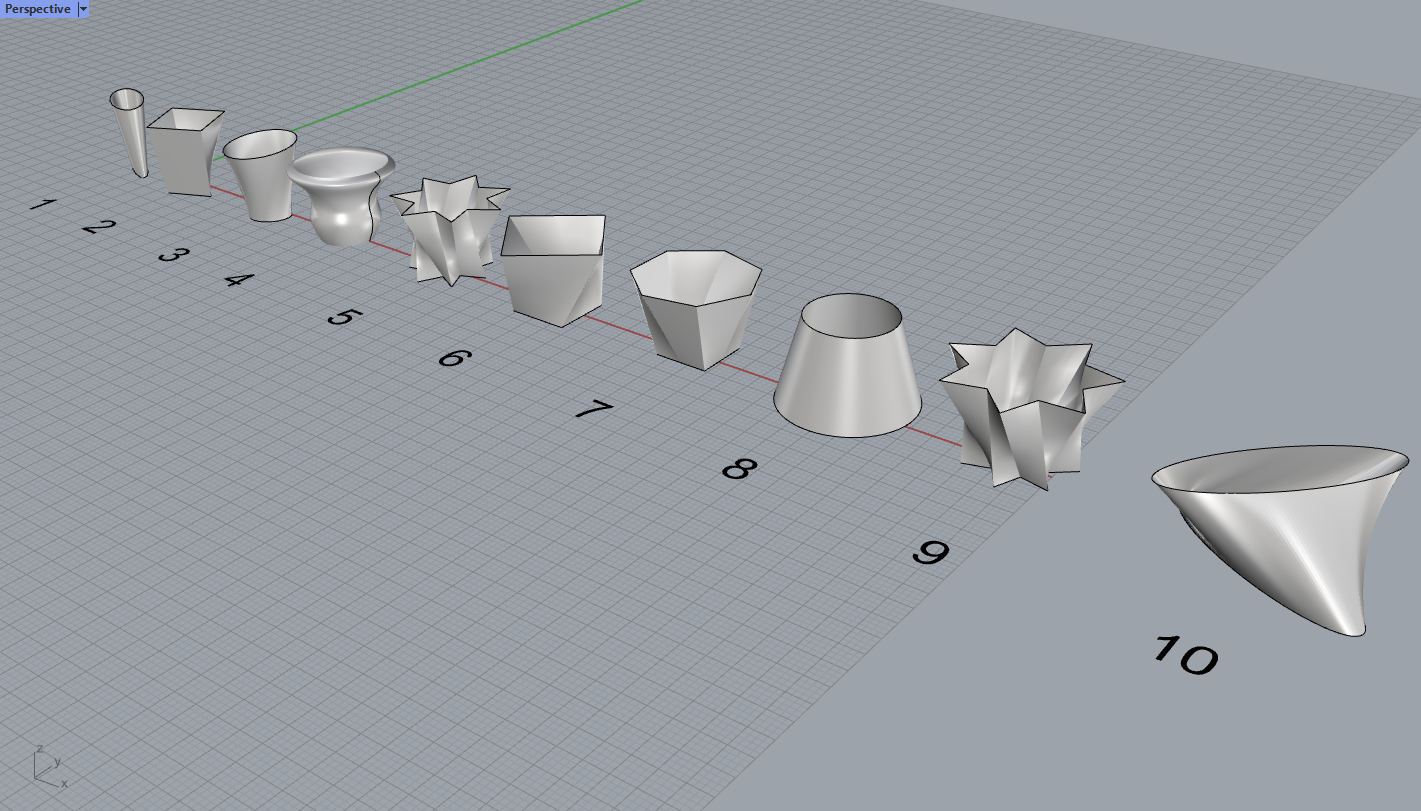Click the text label "8"

(739, 467)
